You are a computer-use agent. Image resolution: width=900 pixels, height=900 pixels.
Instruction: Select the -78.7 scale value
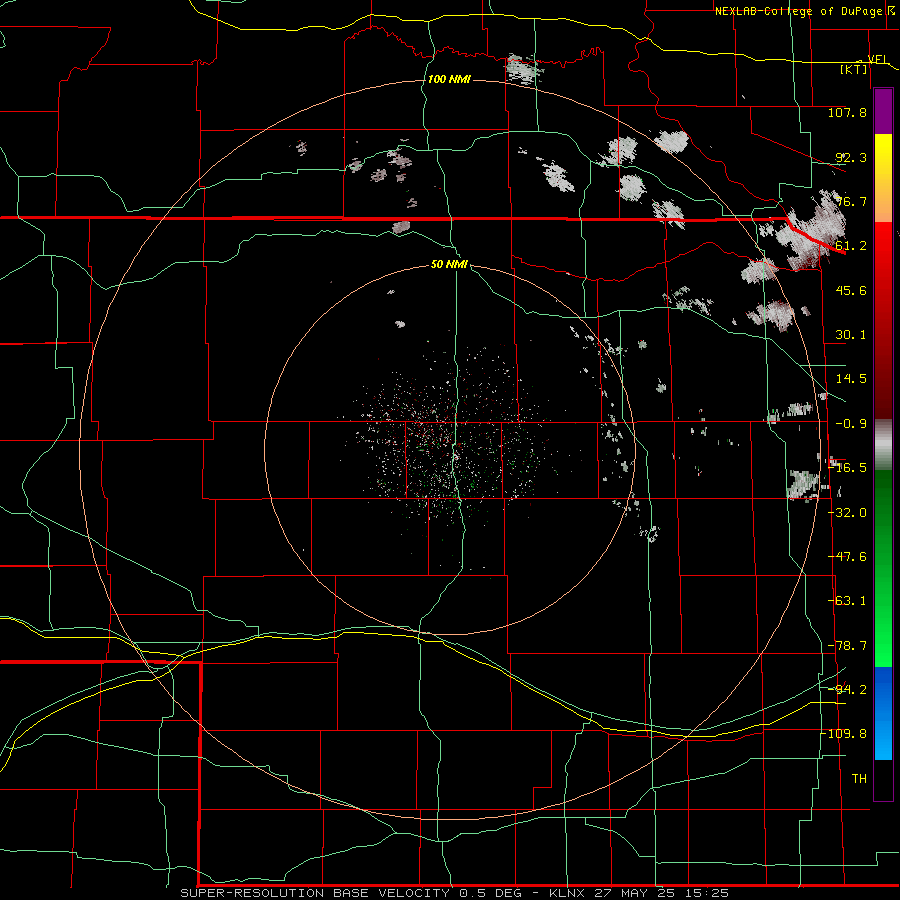tap(847, 646)
